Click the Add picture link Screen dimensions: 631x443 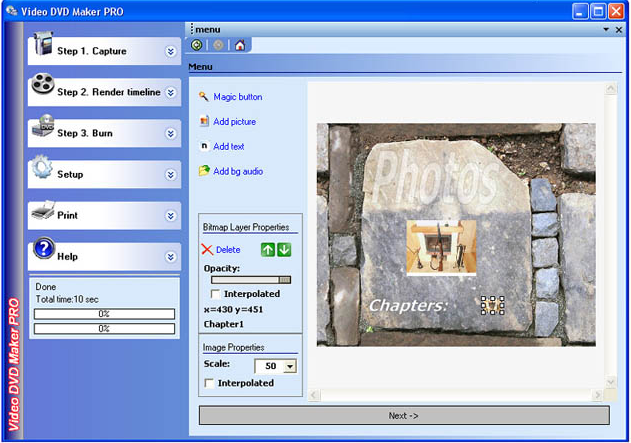[235, 122]
